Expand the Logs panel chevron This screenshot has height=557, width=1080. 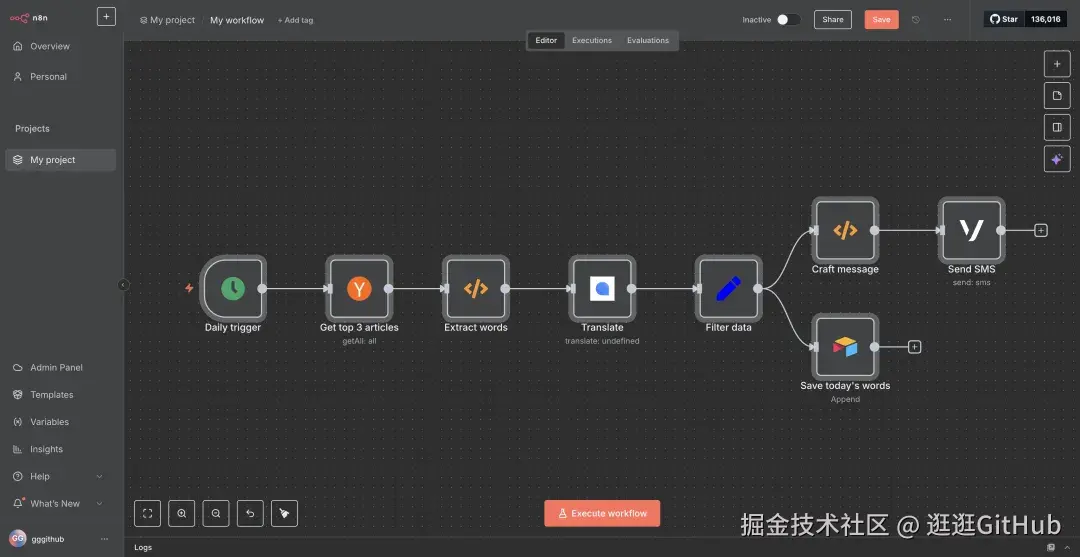tap(1067, 547)
